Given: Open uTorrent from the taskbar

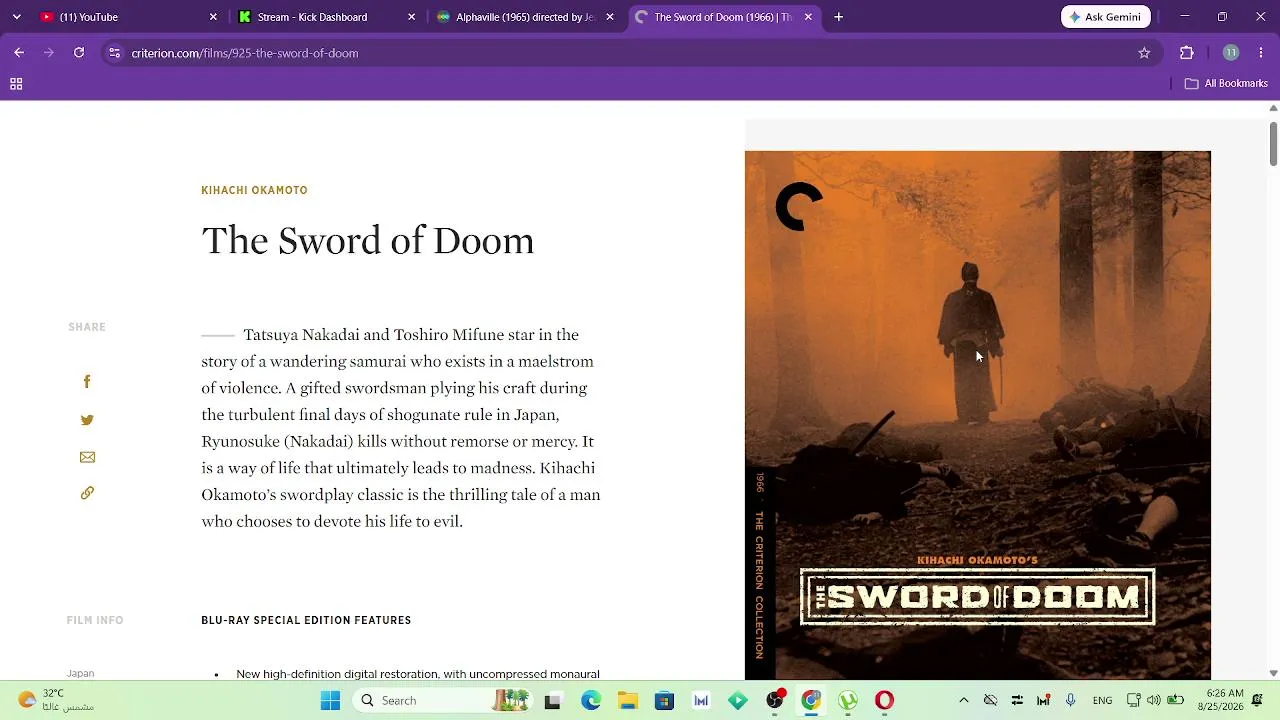Looking at the screenshot, I should (x=848, y=700).
